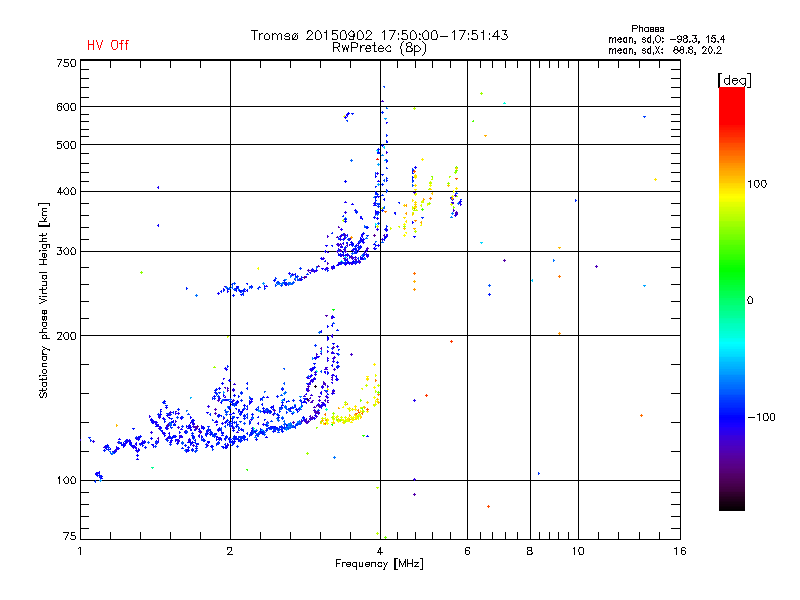Screen dimensions: 800x600
Task: Click the x-axis tick label '6'
Action: 467,551
